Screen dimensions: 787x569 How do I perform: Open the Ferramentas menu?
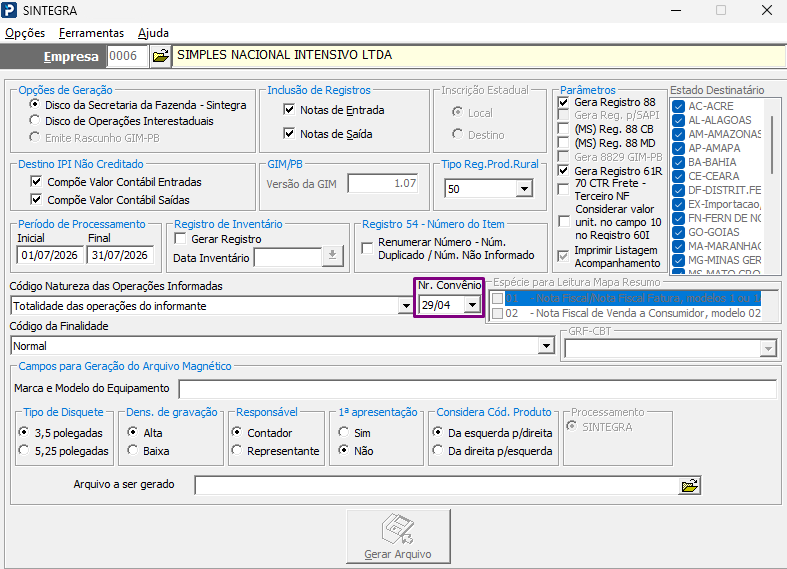(x=91, y=33)
